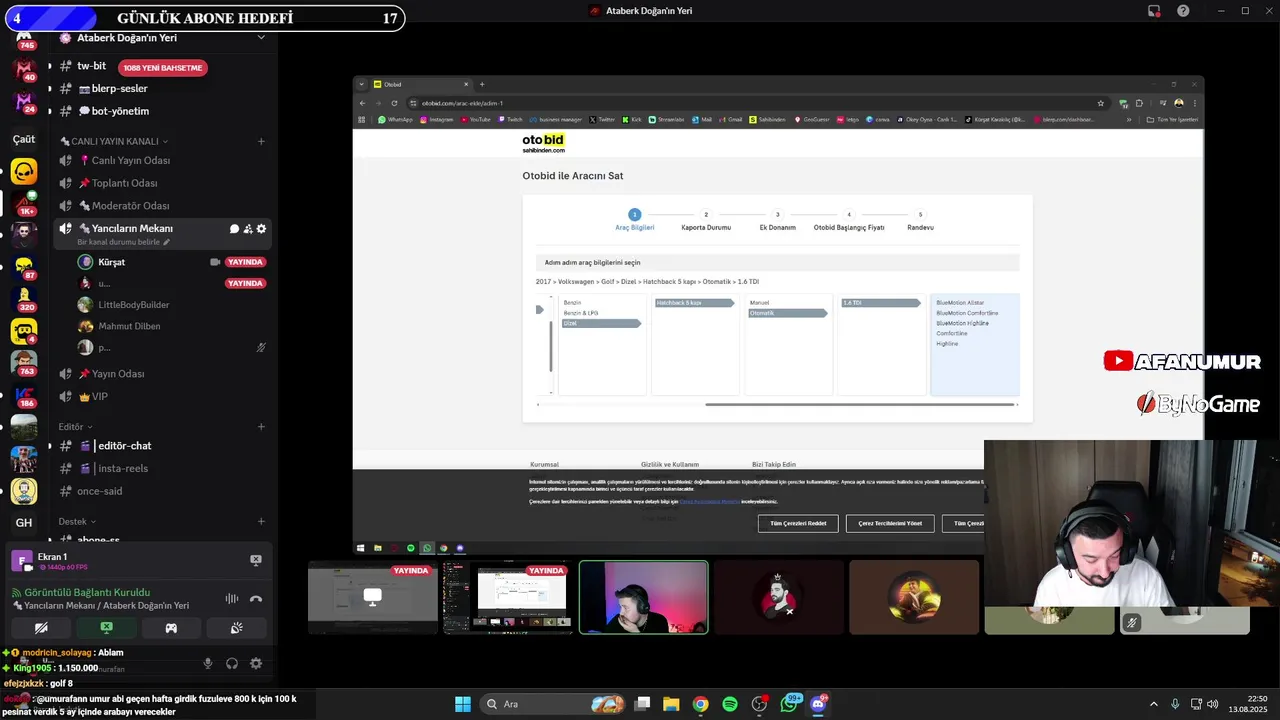Open the GH server icon
Image resolution: width=1280 pixels, height=720 pixels.
(24, 522)
